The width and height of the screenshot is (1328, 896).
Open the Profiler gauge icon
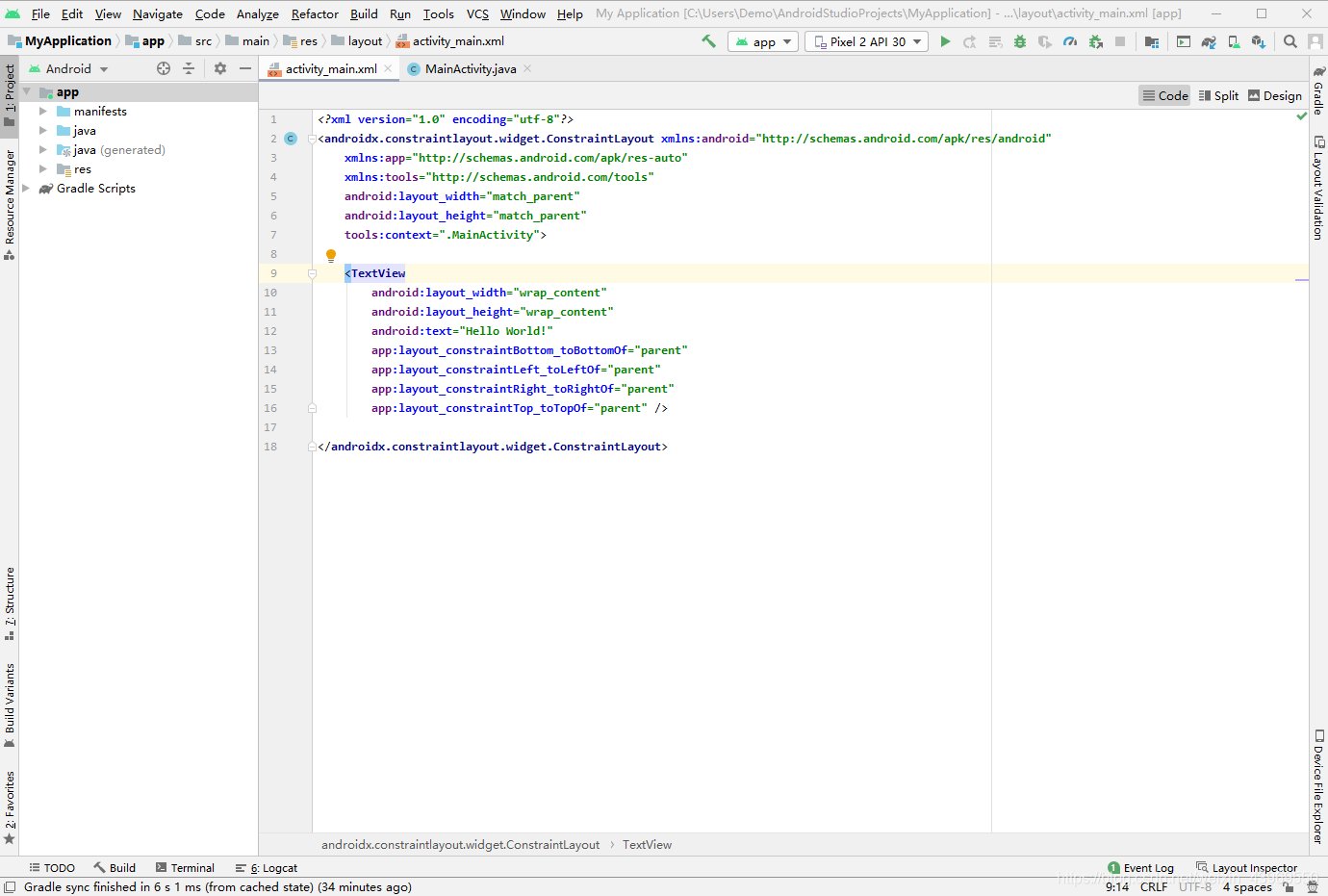[1070, 41]
